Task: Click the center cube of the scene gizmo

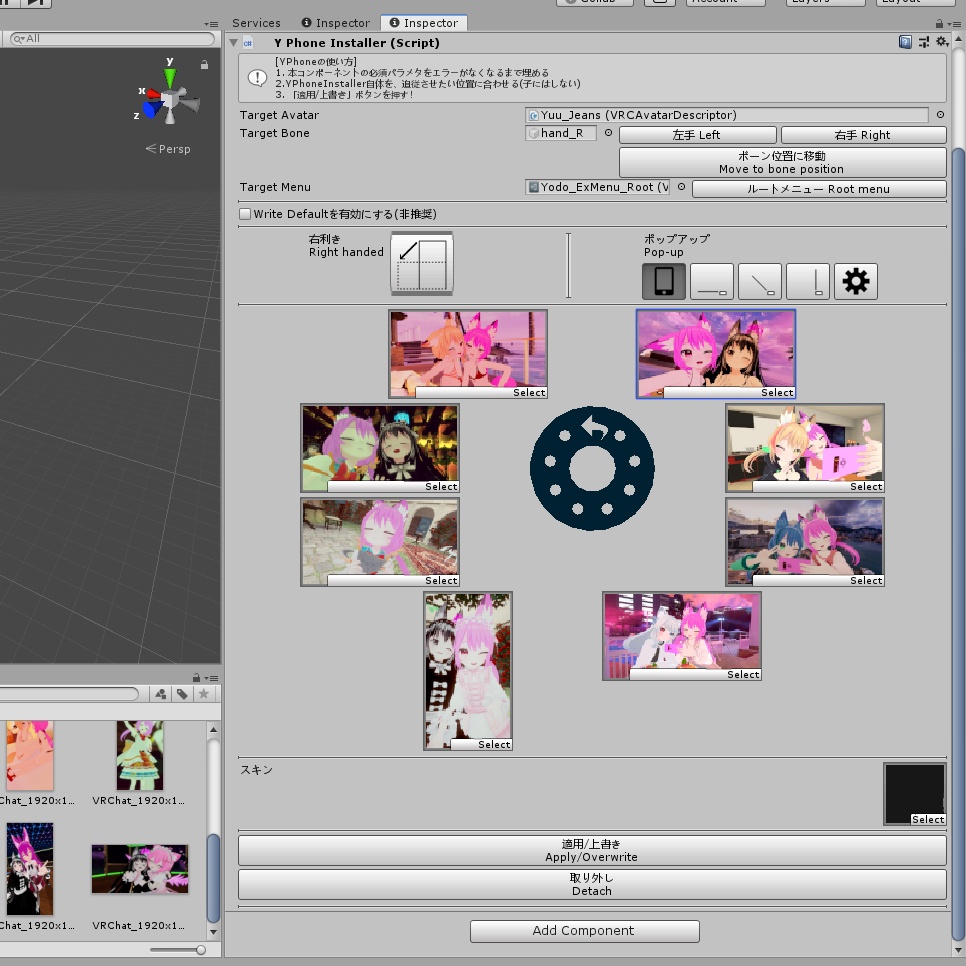Action: coord(169,99)
